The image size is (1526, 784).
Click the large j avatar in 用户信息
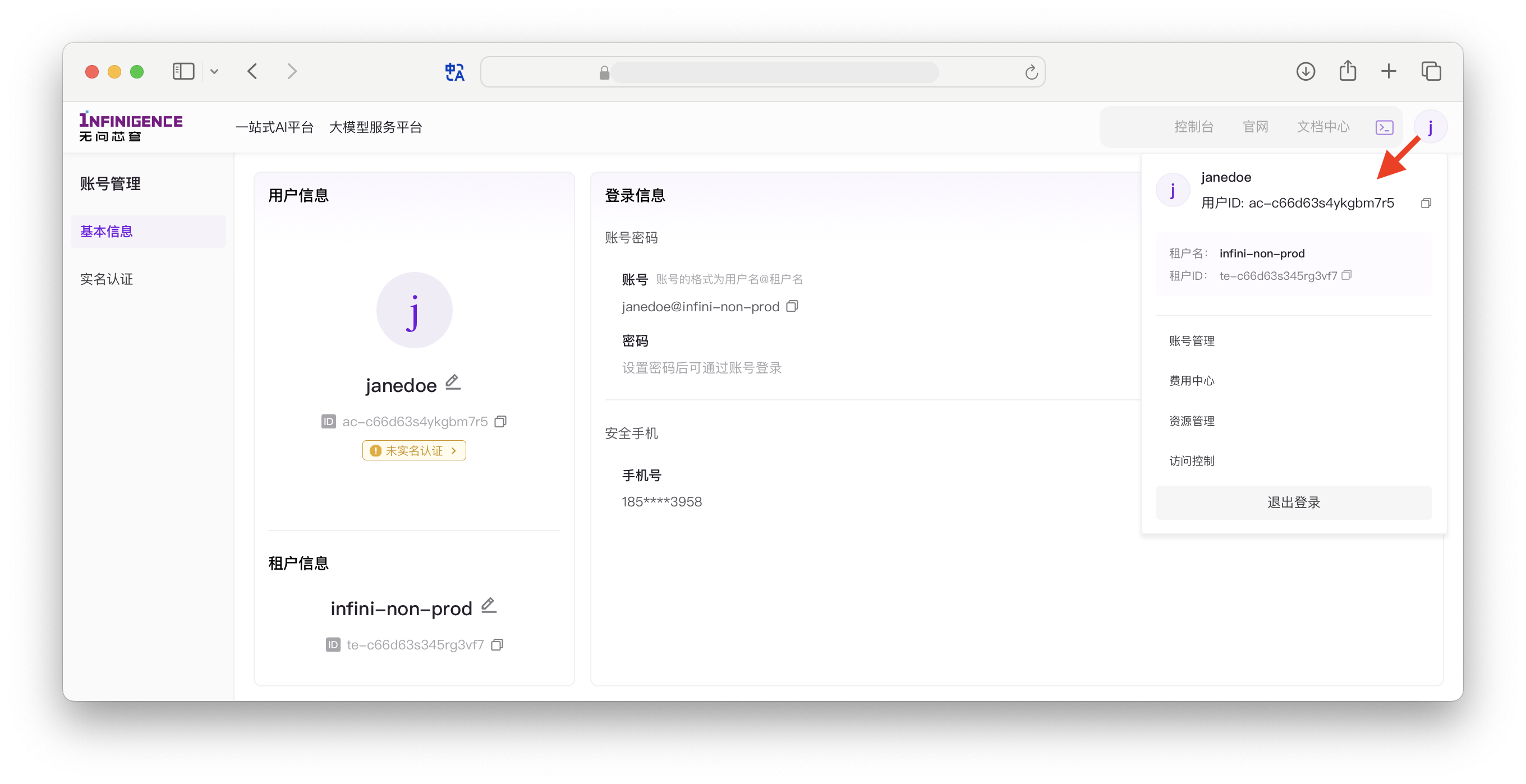pos(414,310)
